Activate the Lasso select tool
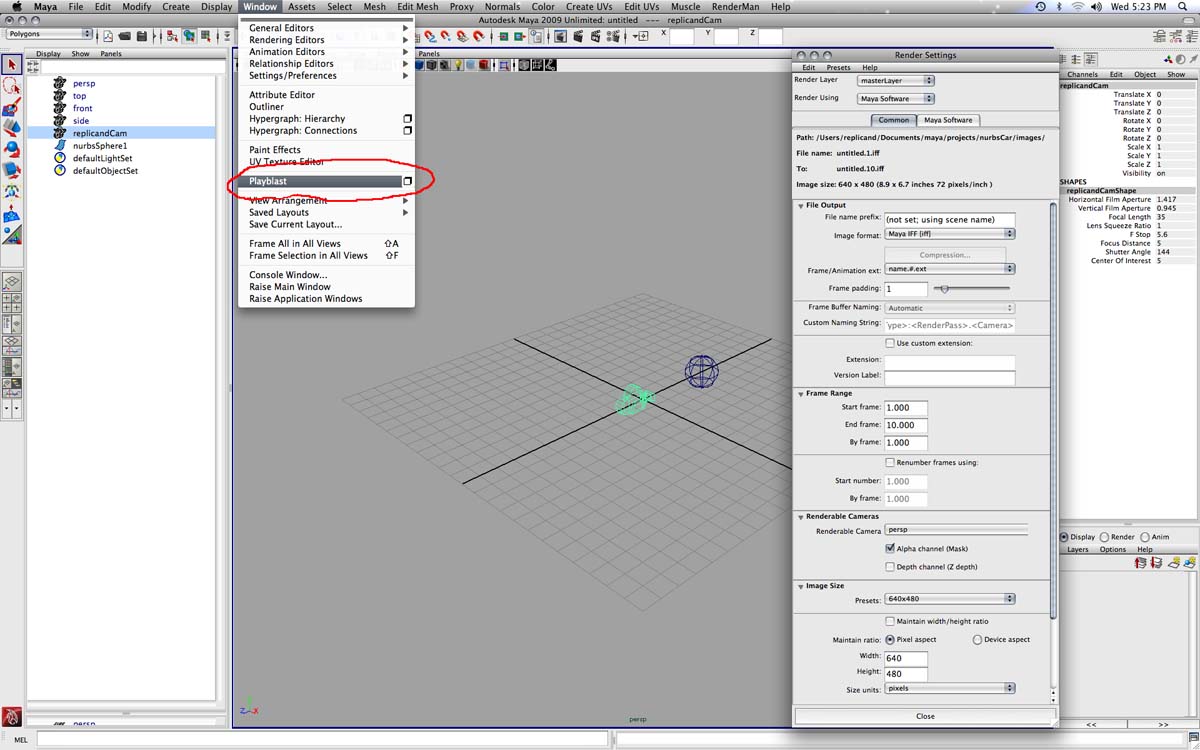Image resolution: width=1200 pixels, height=750 pixels. tap(12, 86)
